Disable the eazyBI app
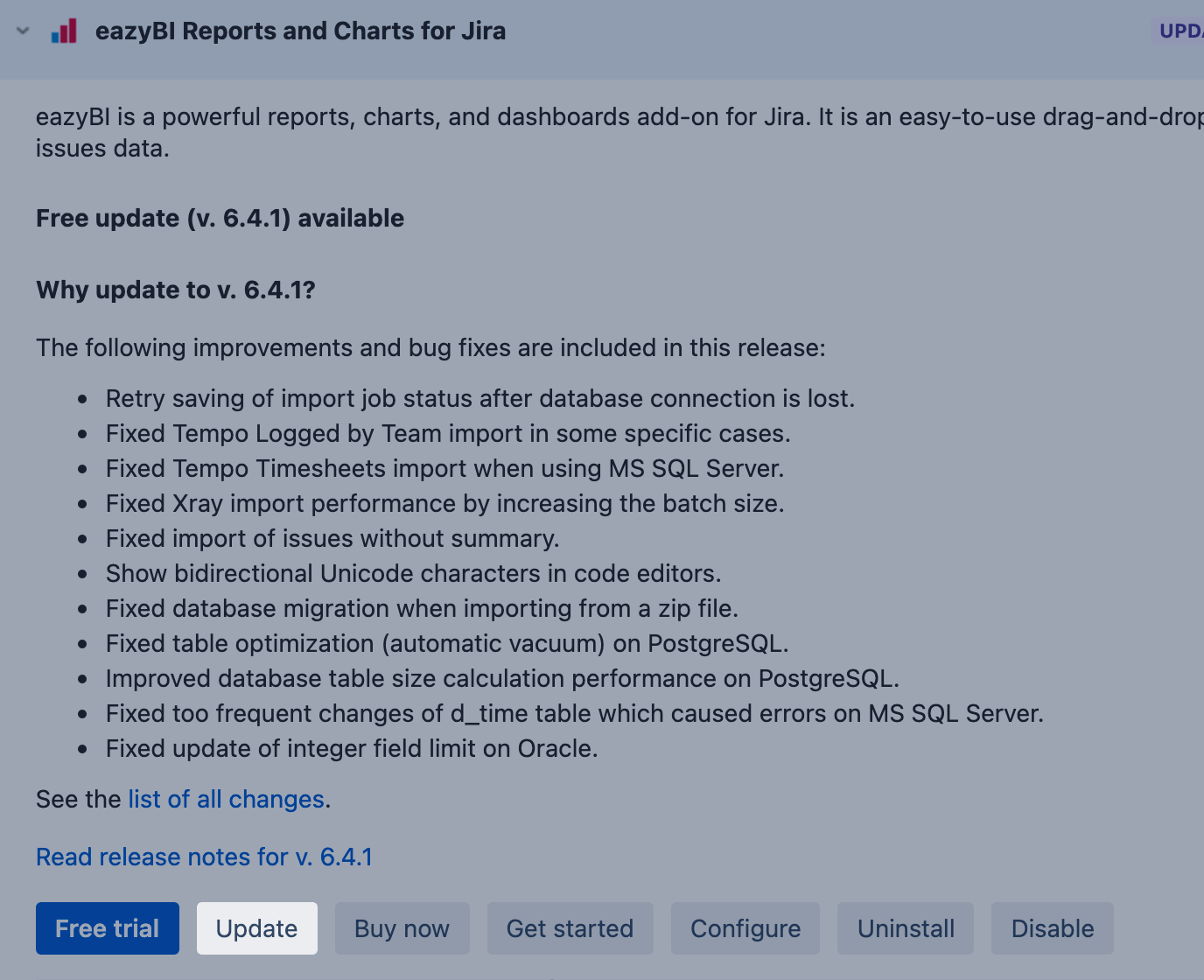Screen dimensions: 1204x980 (x=1053, y=928)
